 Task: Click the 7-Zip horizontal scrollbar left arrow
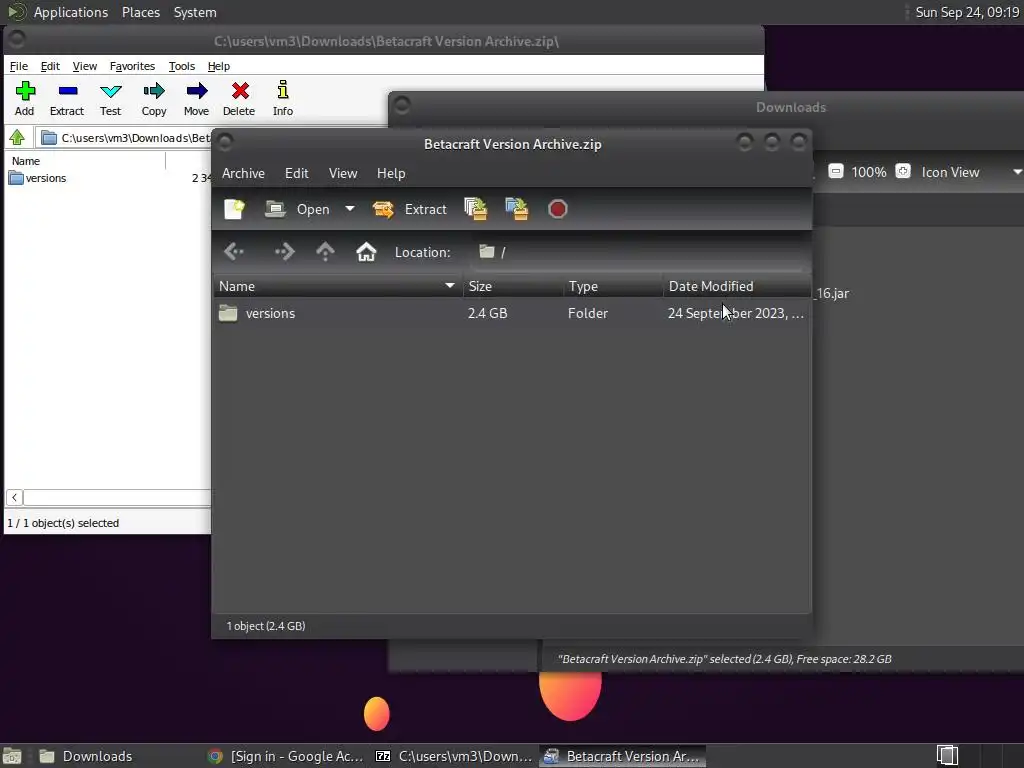point(14,498)
